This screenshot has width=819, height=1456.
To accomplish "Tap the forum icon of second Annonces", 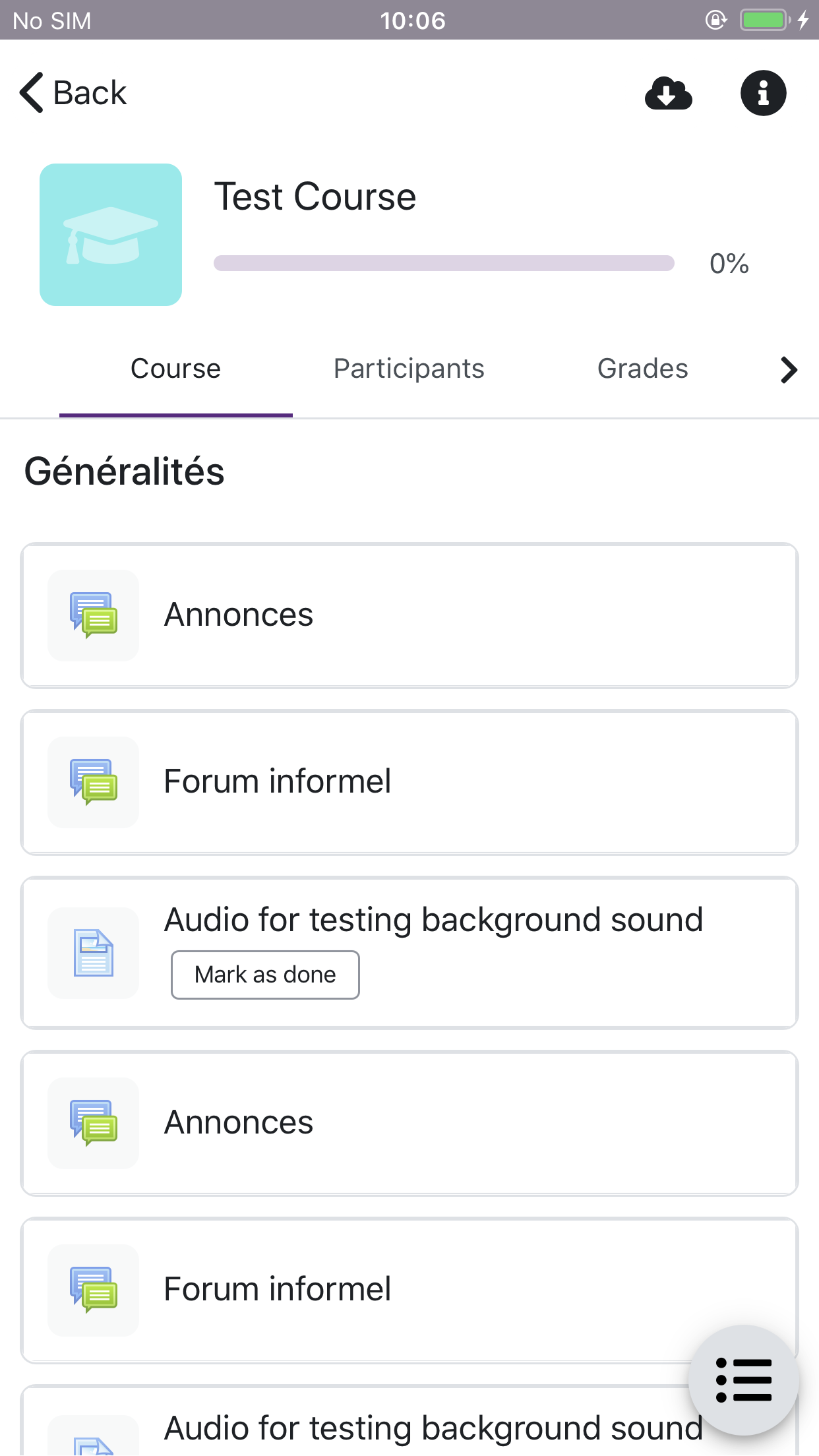I will (94, 1123).
